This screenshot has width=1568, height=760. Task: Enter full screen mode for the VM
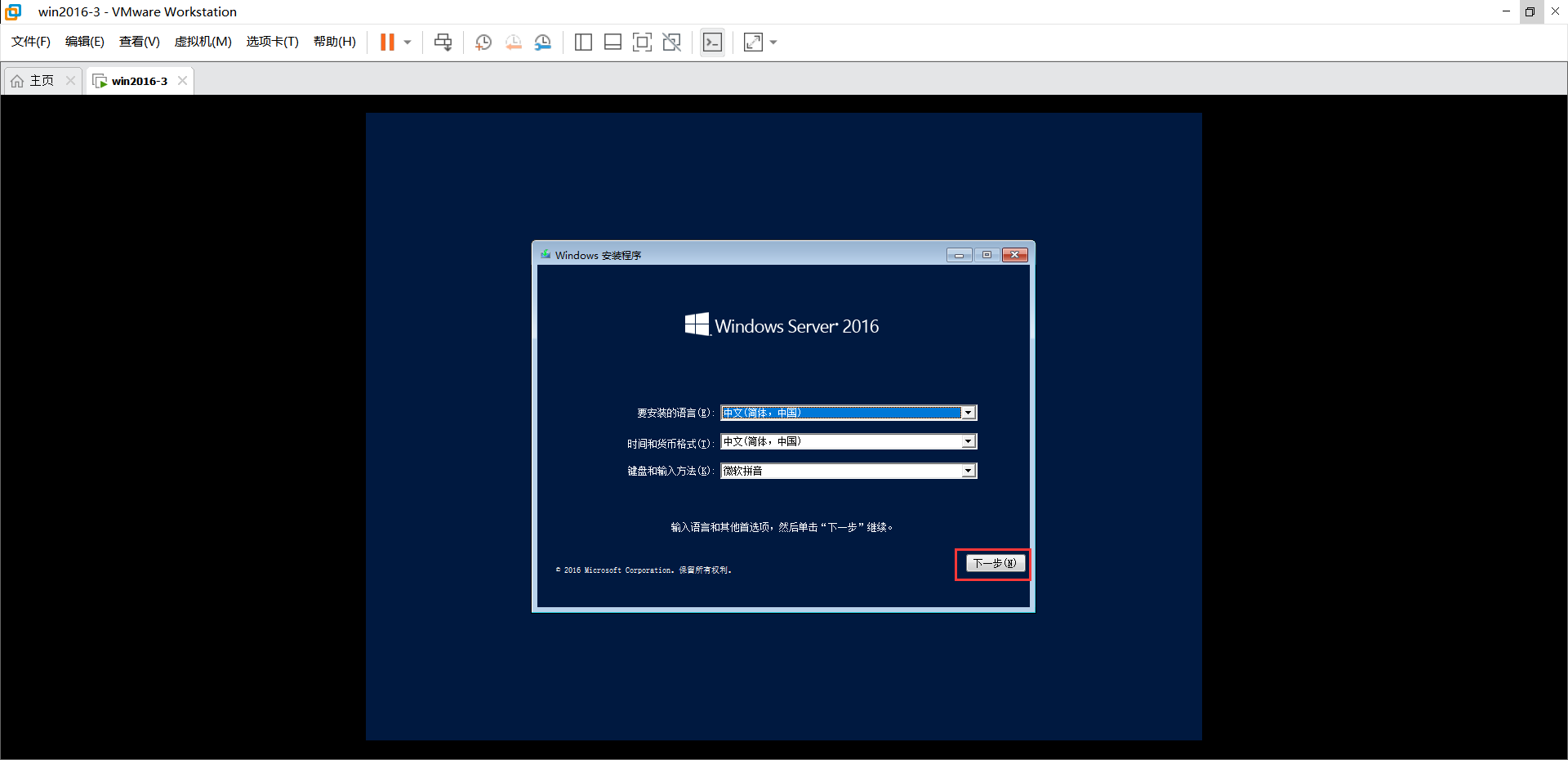click(643, 42)
